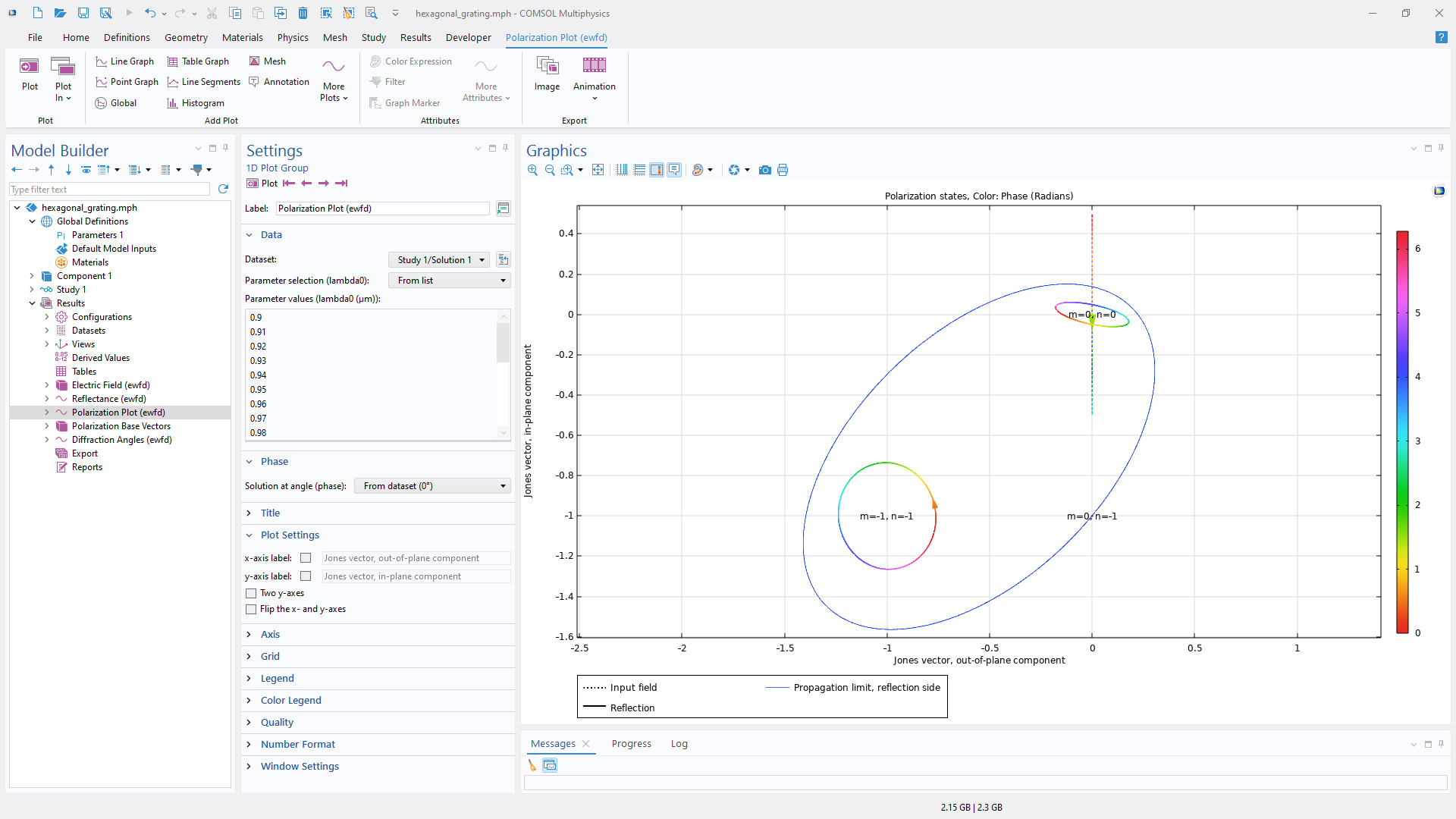
Task: Click Zoom In in Graphics toolbar
Action: coord(532,170)
